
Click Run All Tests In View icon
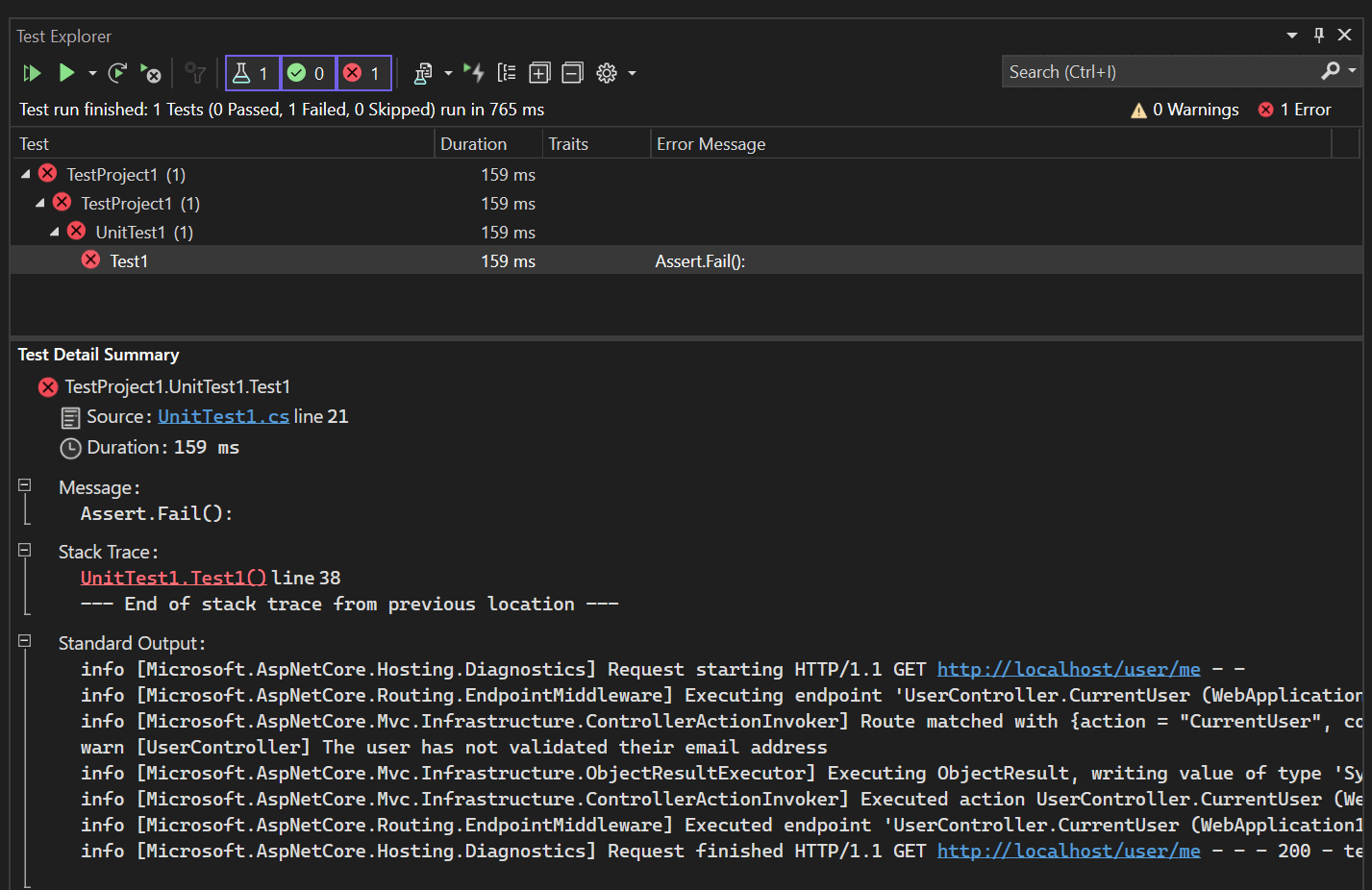[x=32, y=73]
